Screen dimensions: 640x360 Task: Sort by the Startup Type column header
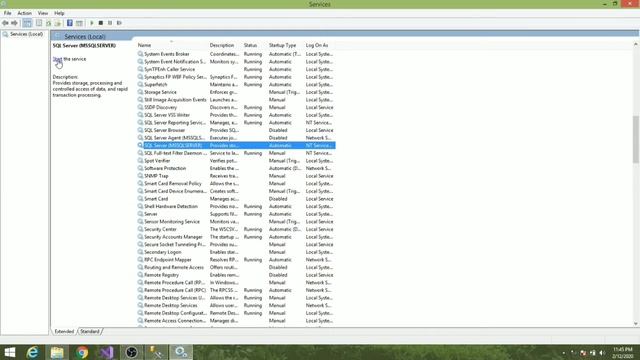pos(285,45)
